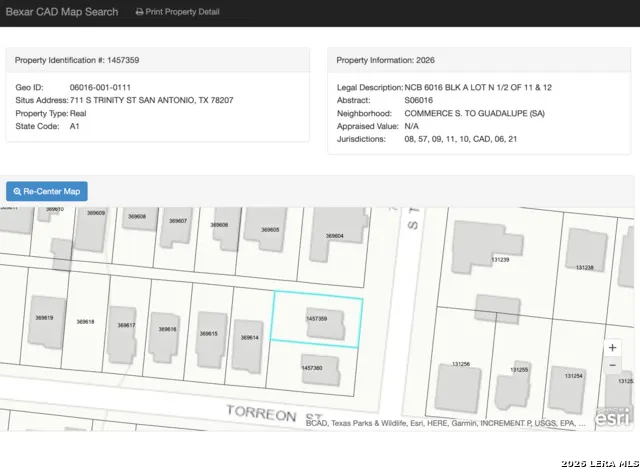
Task: Click parcel 131254 on the map
Action: pos(573,375)
